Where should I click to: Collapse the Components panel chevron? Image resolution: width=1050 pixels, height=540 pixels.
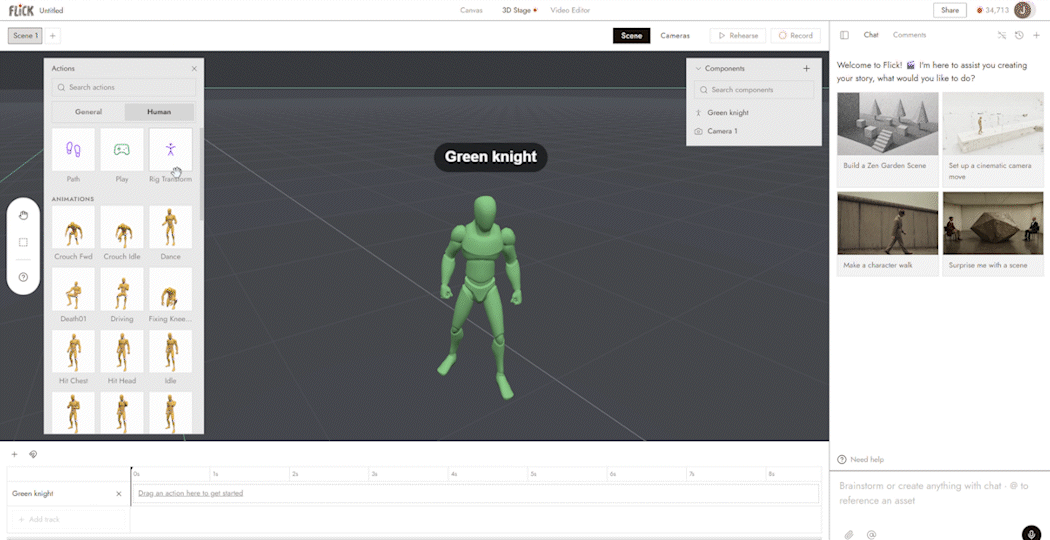(698, 68)
